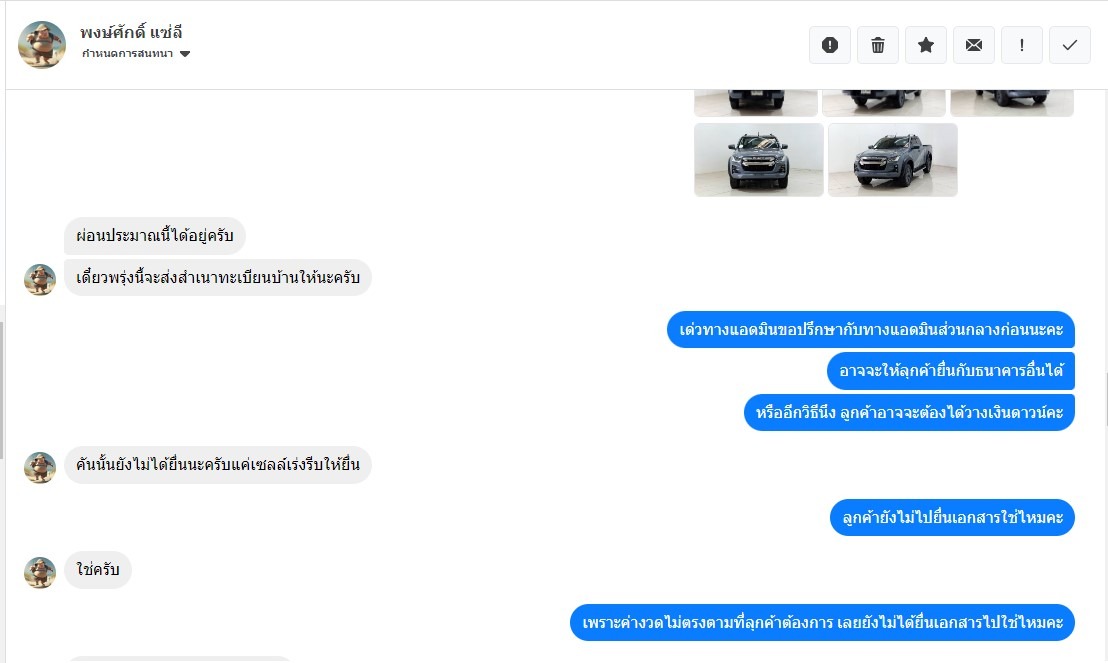The image size is (1108, 663).
Task: Open sender avatar beside 'คันนั้นยังไม่ได้ยื่น' message
Action: pos(40,467)
